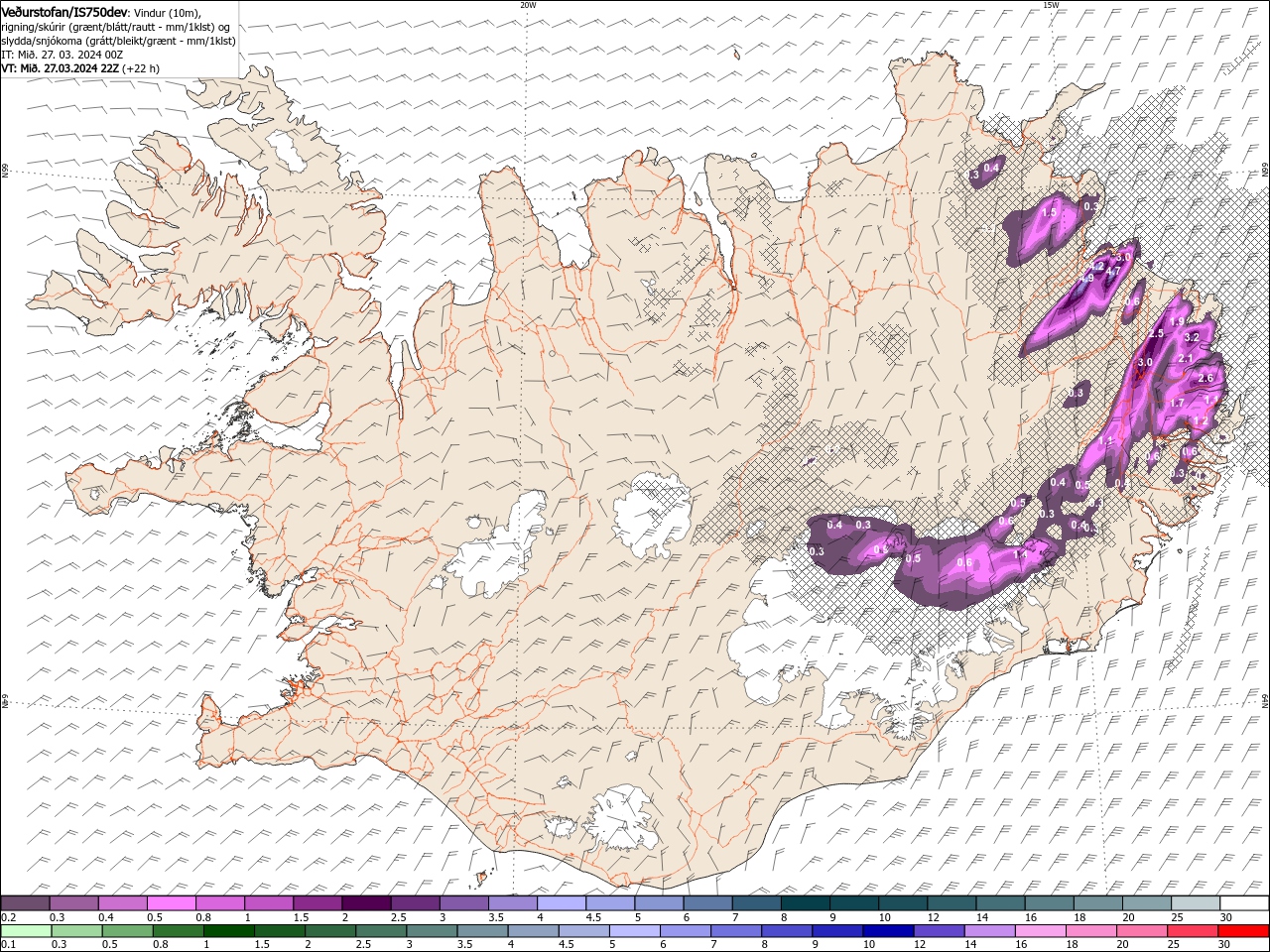The height and width of the screenshot is (952, 1270).
Task: Choose the upper legend swatch between 8 and 9
Action: point(804,903)
